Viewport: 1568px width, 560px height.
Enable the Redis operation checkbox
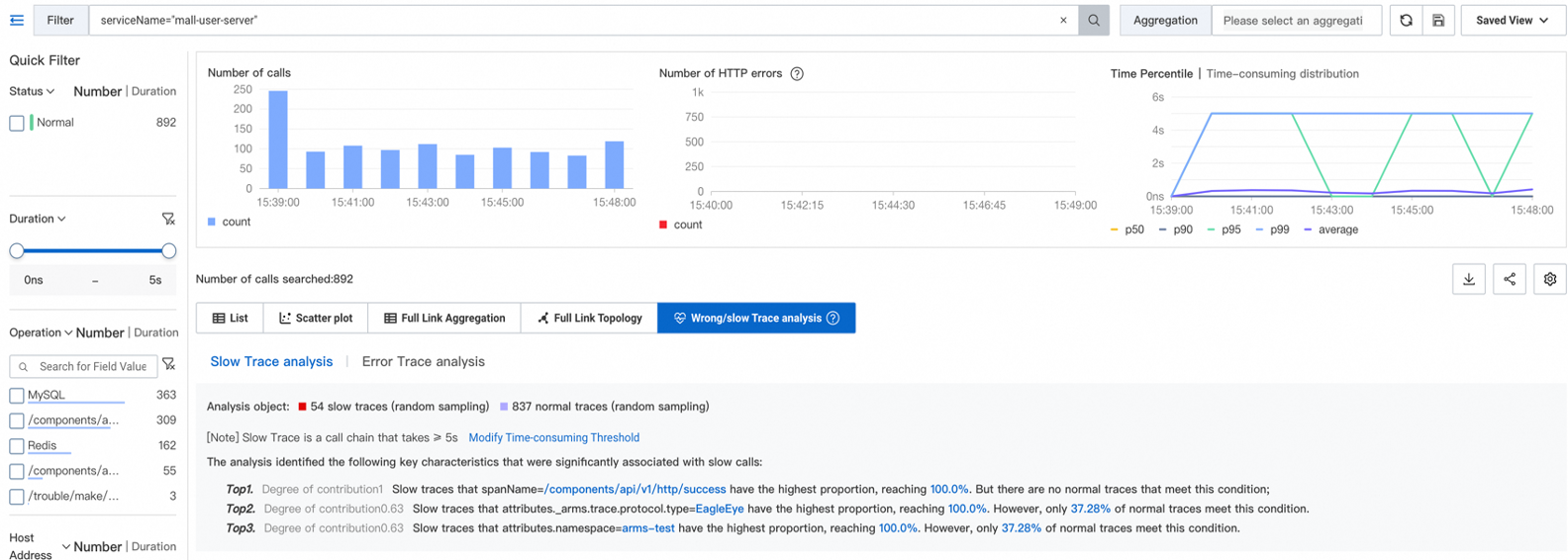(17, 446)
